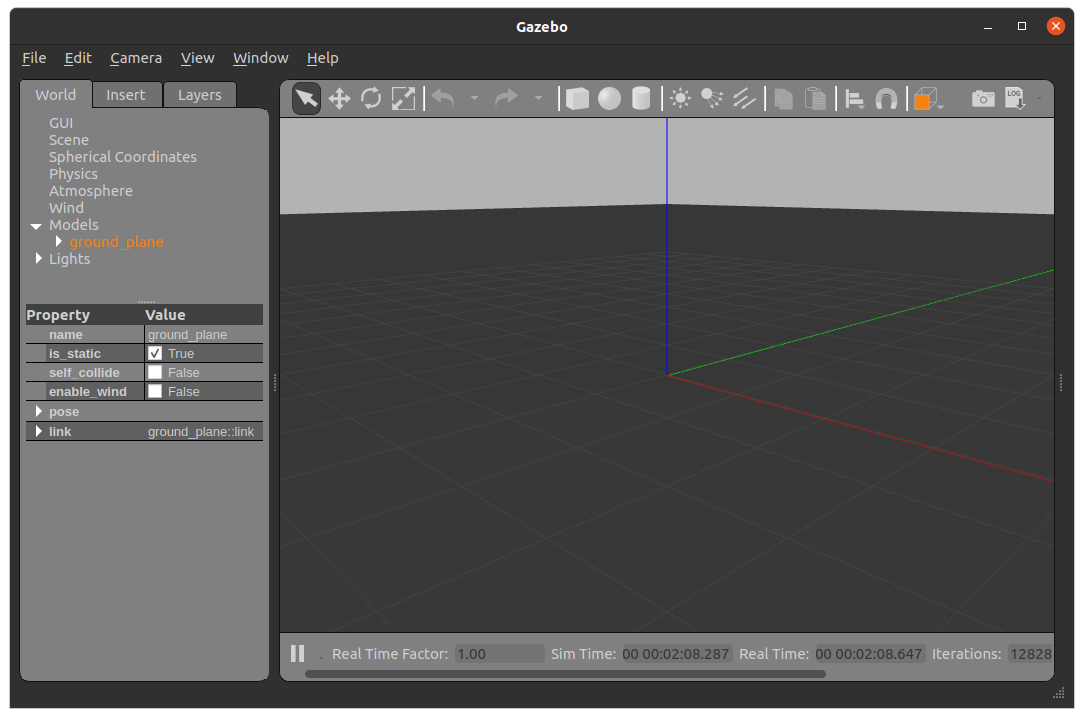Open the Help menu

(x=322, y=58)
